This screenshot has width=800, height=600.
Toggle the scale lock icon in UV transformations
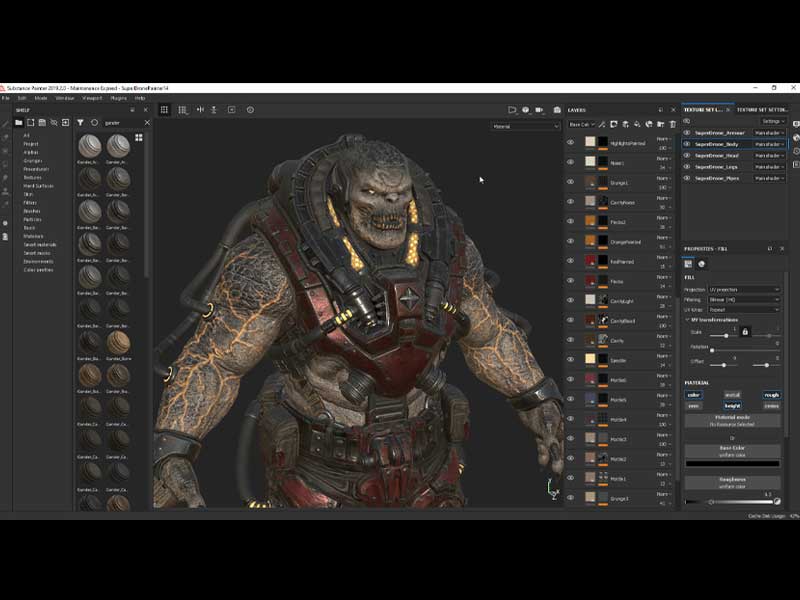pyautogui.click(x=745, y=331)
